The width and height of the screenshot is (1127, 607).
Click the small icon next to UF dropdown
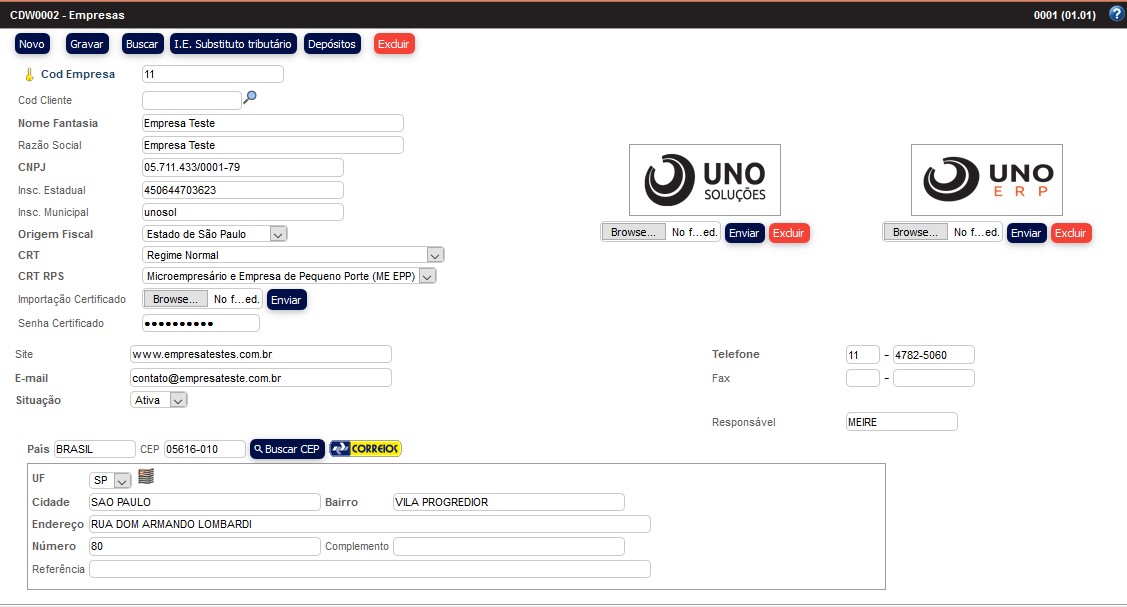click(145, 477)
